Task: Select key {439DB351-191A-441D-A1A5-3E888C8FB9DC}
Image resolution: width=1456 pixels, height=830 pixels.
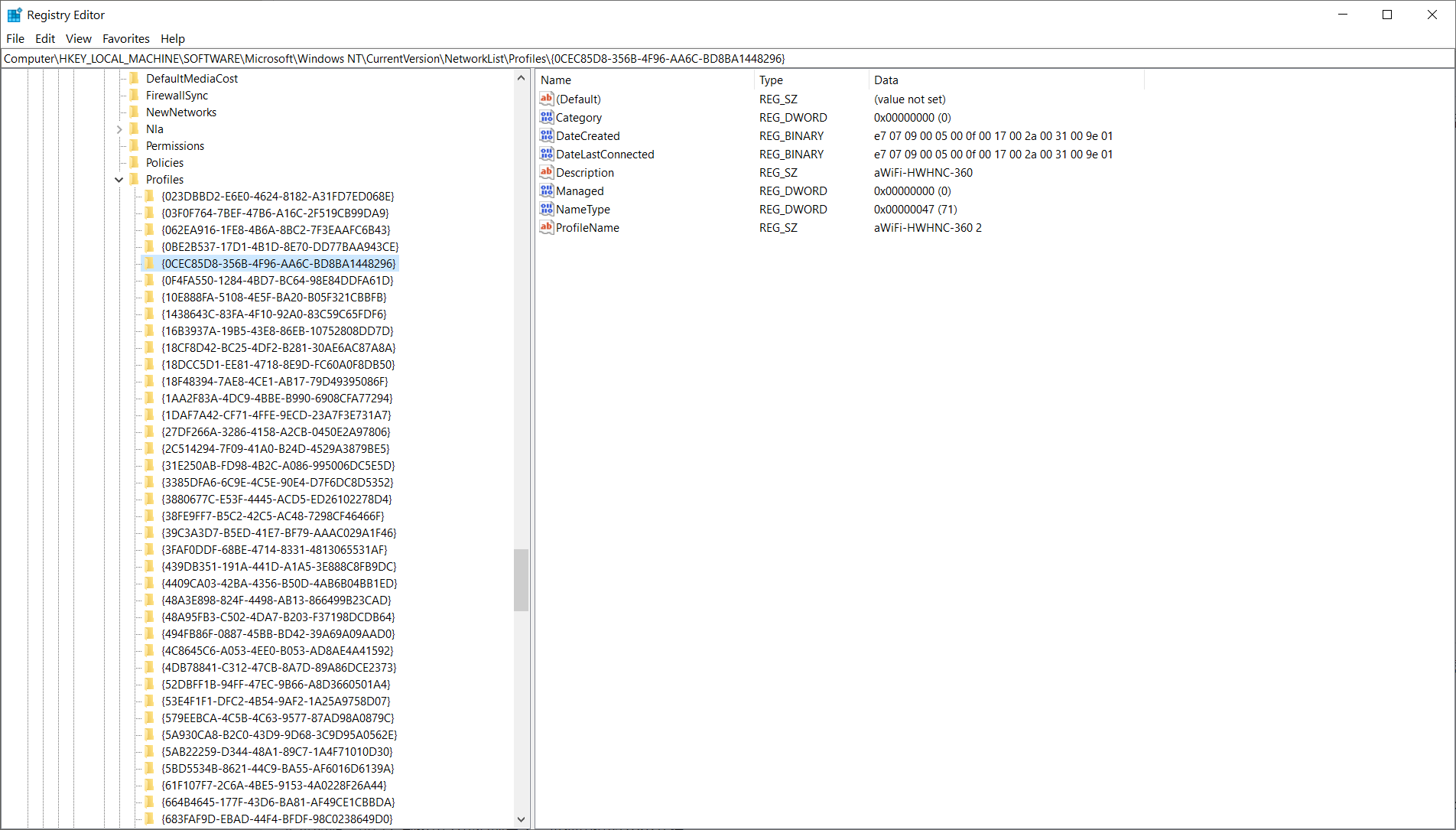Action: pyautogui.click(x=279, y=567)
